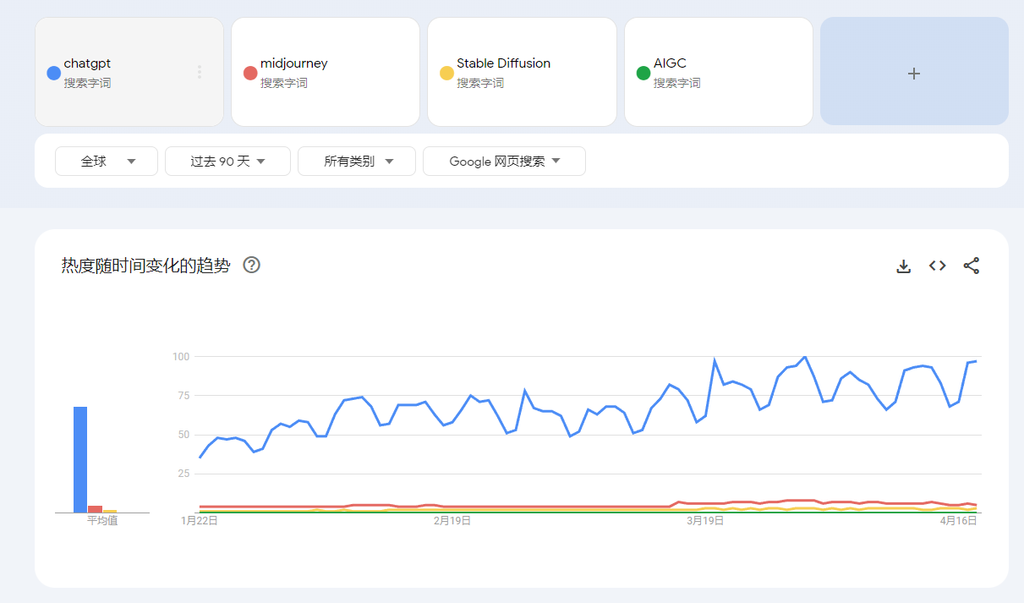Click the blue chatgpt color dot
Image resolution: width=1024 pixels, height=603 pixels.
(54, 73)
